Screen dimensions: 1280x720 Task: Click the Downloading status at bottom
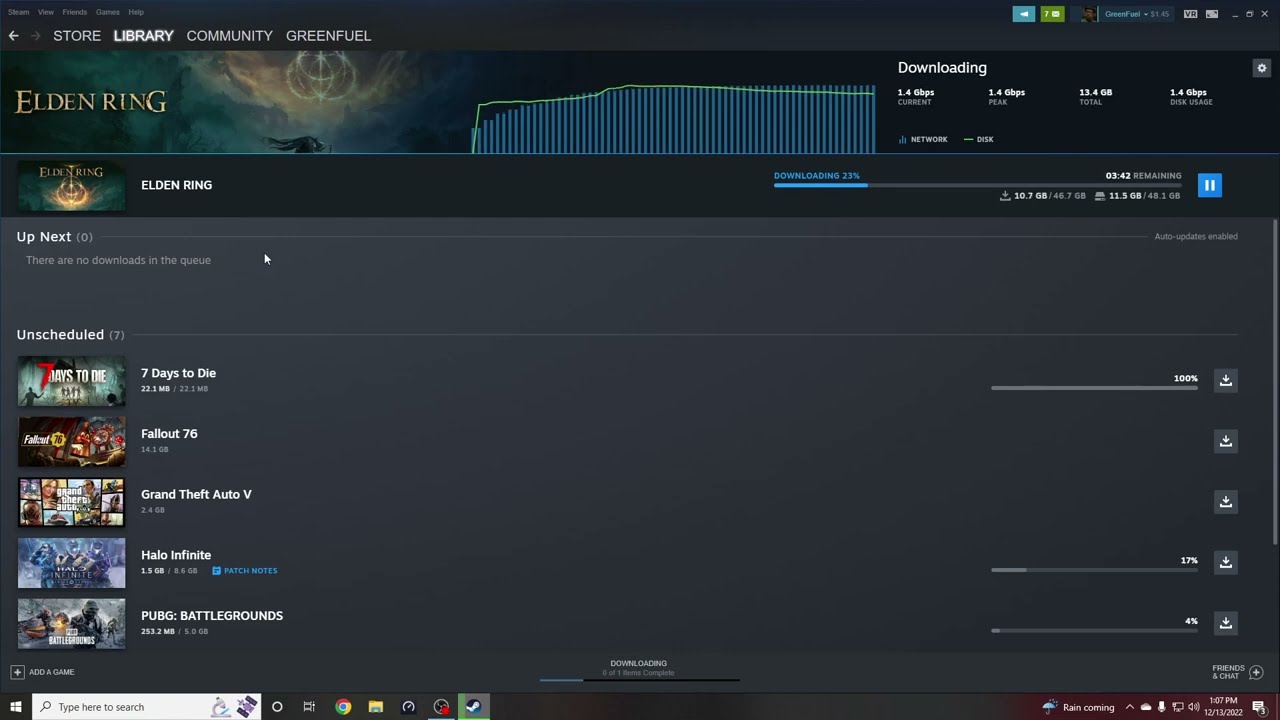click(x=638, y=668)
